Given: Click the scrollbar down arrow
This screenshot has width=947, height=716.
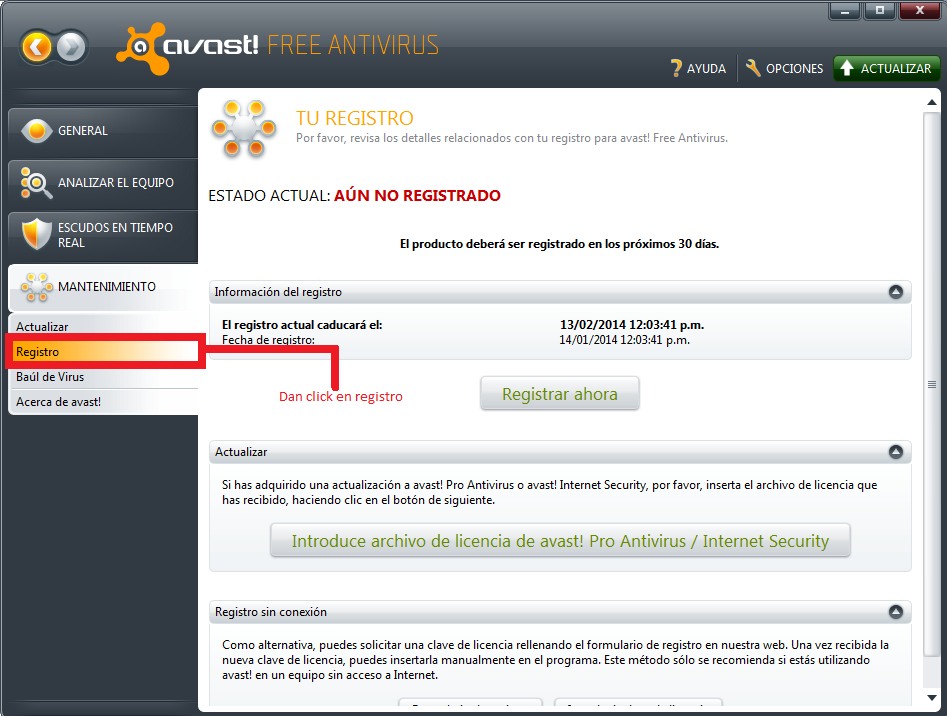Looking at the screenshot, I should point(932,697).
